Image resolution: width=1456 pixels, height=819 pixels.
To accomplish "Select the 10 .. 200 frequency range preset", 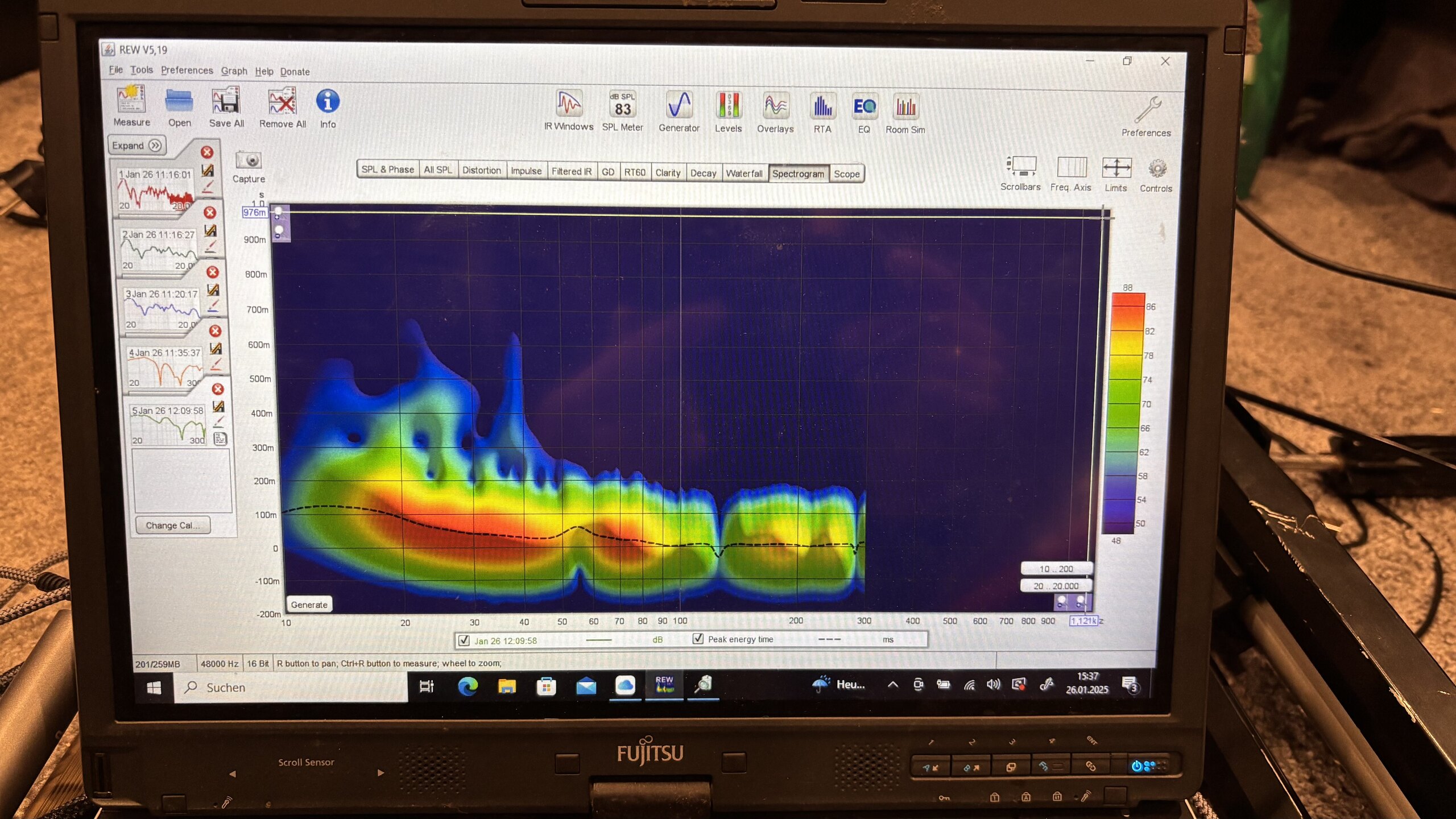I will pyautogui.click(x=1056, y=569).
